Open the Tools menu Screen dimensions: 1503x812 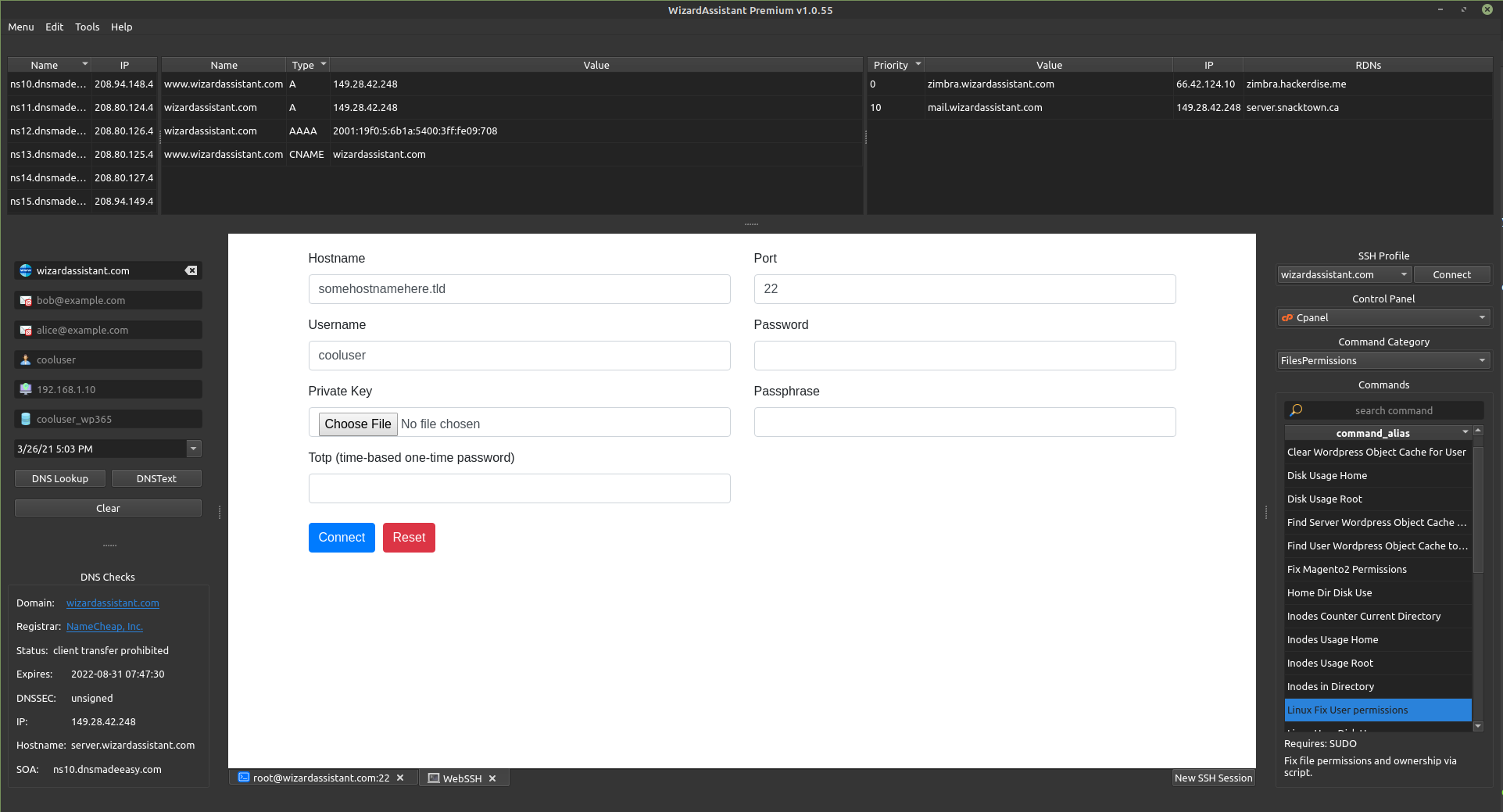[87, 27]
